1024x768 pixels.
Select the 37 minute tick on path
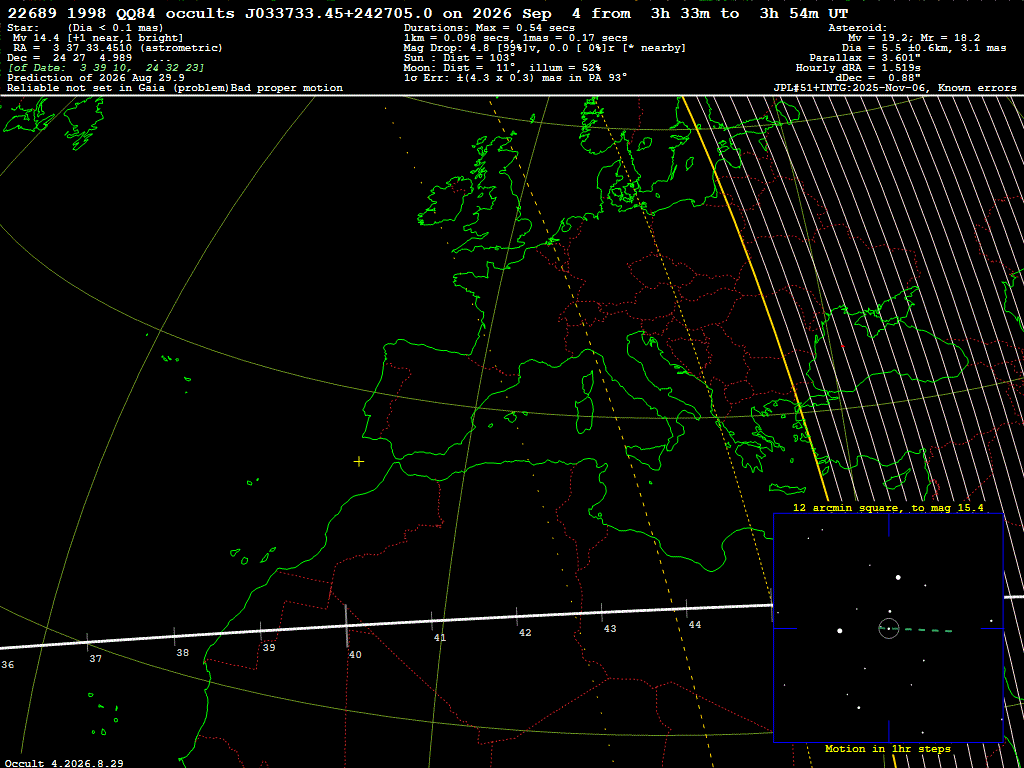88,641
